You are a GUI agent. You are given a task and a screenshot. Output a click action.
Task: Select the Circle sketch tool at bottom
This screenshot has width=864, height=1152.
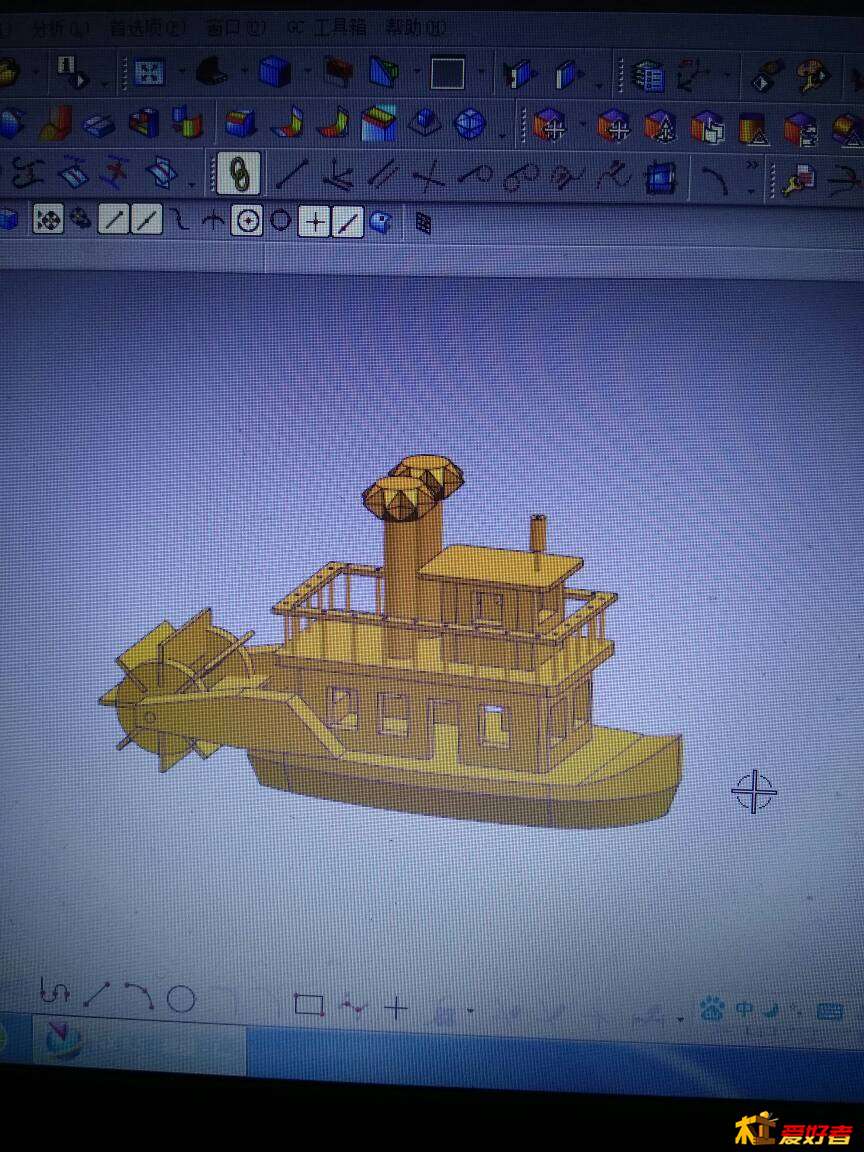(181, 999)
